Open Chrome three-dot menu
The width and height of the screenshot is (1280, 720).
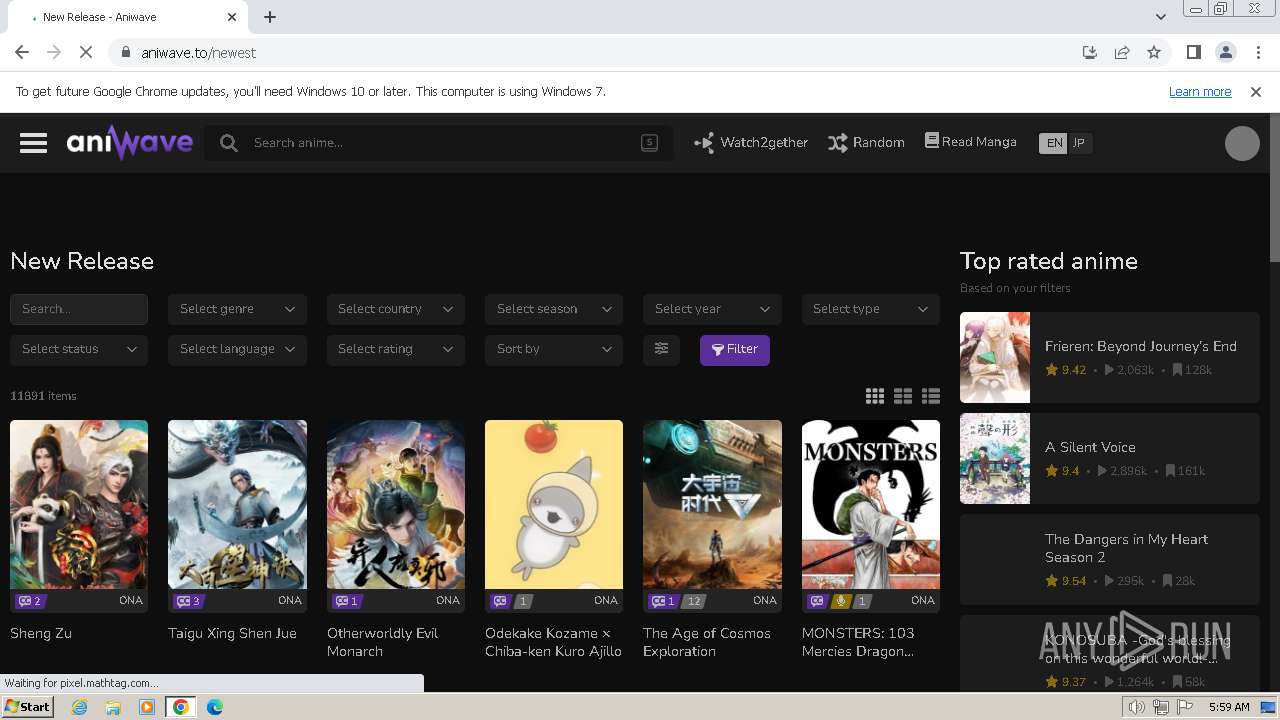(1257, 53)
